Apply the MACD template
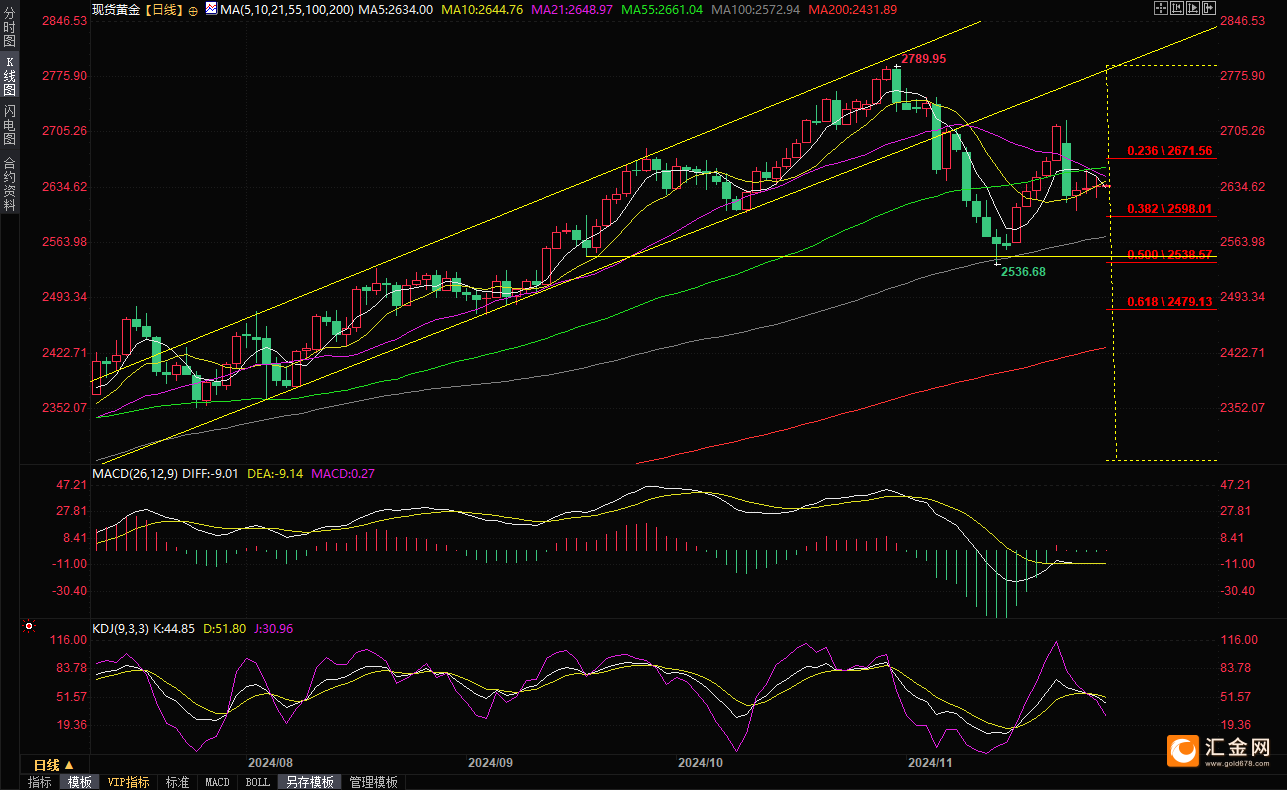The width and height of the screenshot is (1287, 790). click(x=217, y=782)
